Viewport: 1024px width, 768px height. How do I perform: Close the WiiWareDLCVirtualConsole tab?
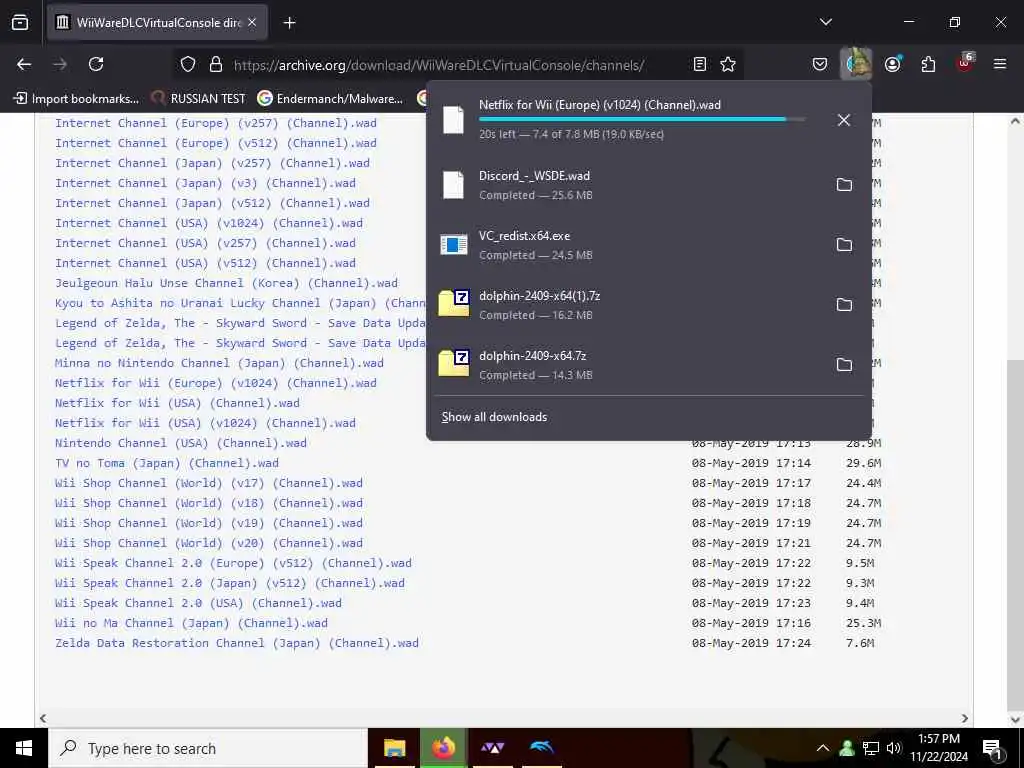[x=252, y=22]
